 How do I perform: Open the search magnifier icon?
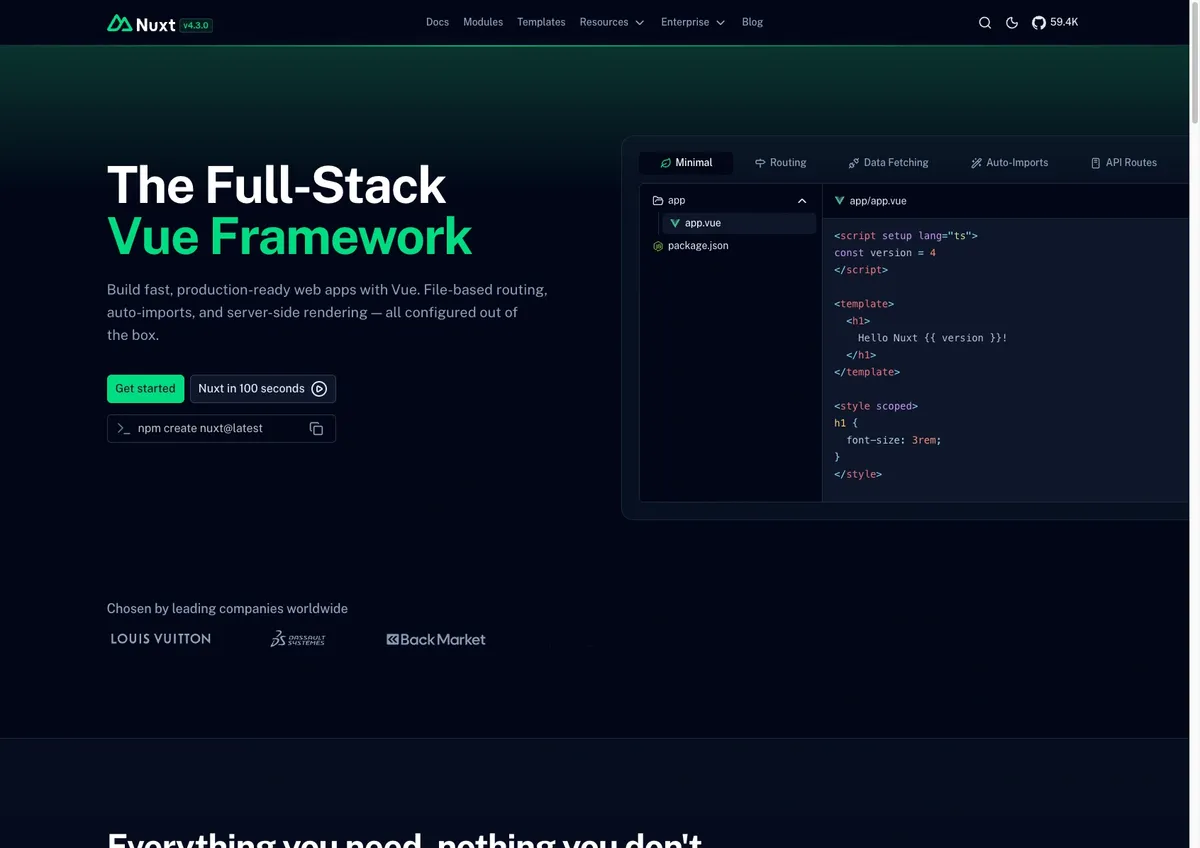tap(985, 22)
